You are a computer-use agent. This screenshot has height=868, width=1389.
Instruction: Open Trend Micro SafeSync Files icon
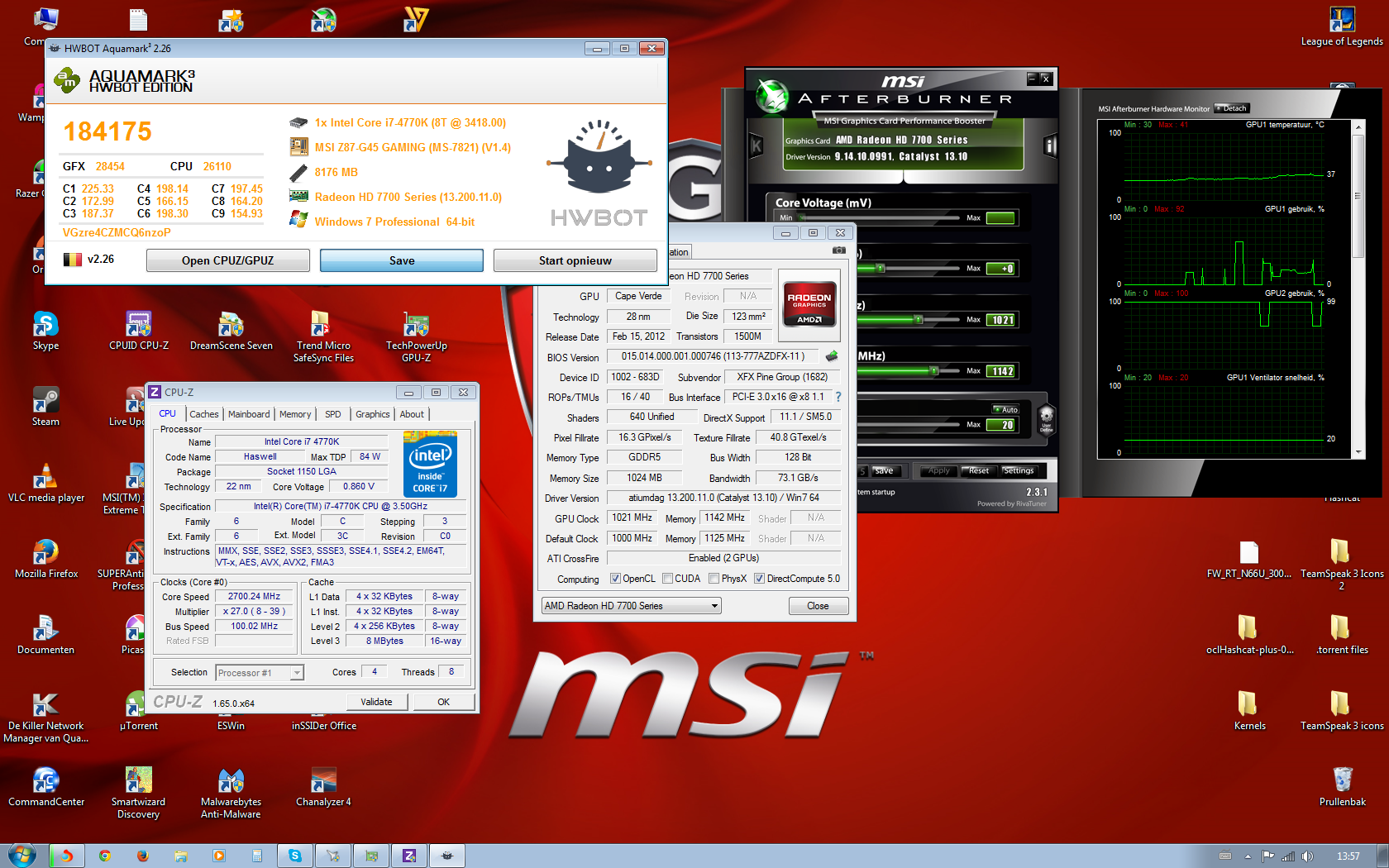click(323, 336)
